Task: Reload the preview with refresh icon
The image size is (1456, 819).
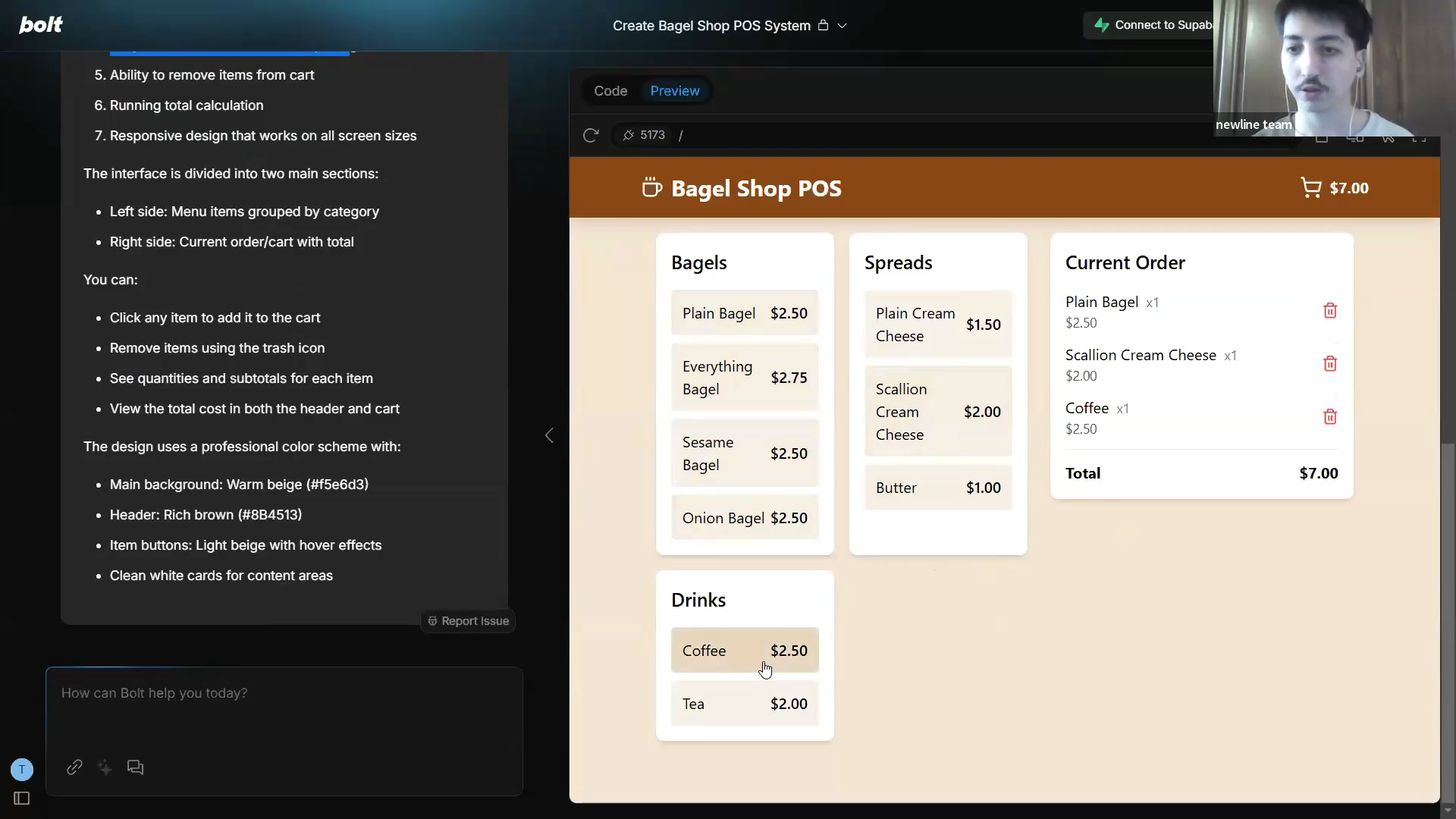Action: [x=591, y=135]
